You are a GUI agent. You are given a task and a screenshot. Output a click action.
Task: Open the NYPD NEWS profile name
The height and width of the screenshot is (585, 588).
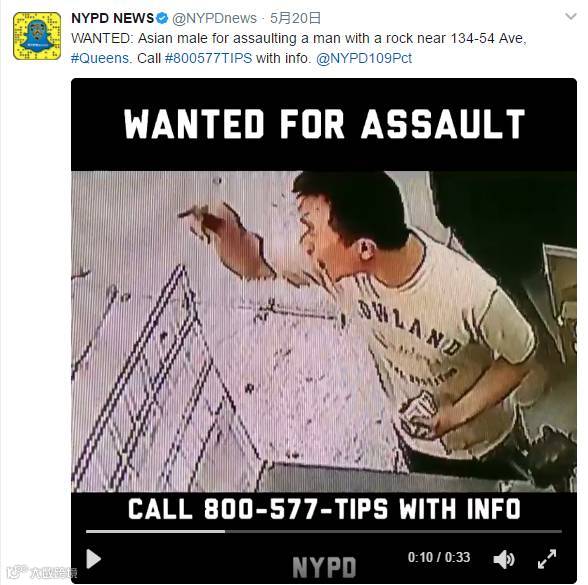[112, 18]
